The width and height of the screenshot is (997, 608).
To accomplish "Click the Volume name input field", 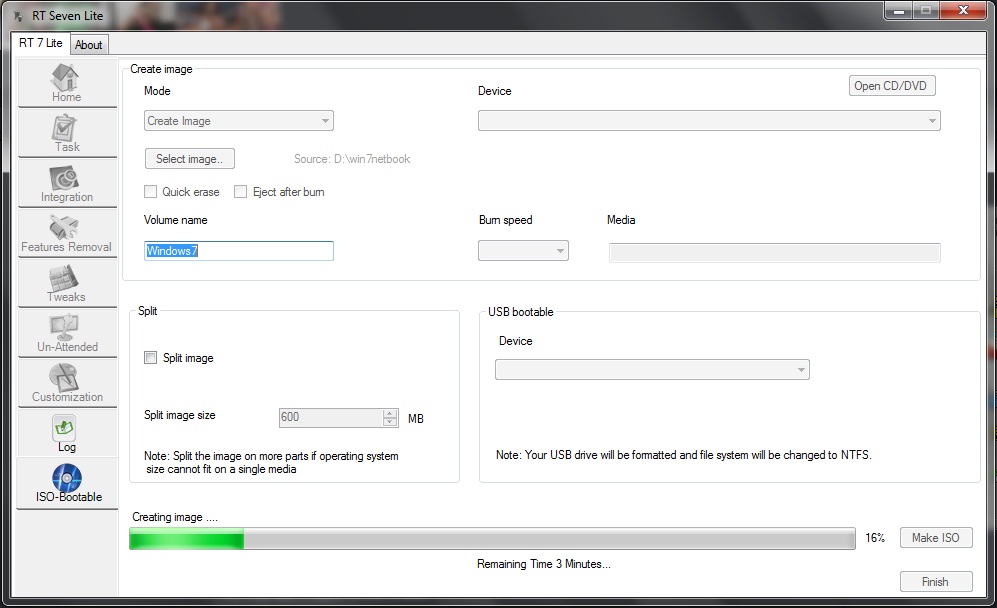I will click(238, 251).
